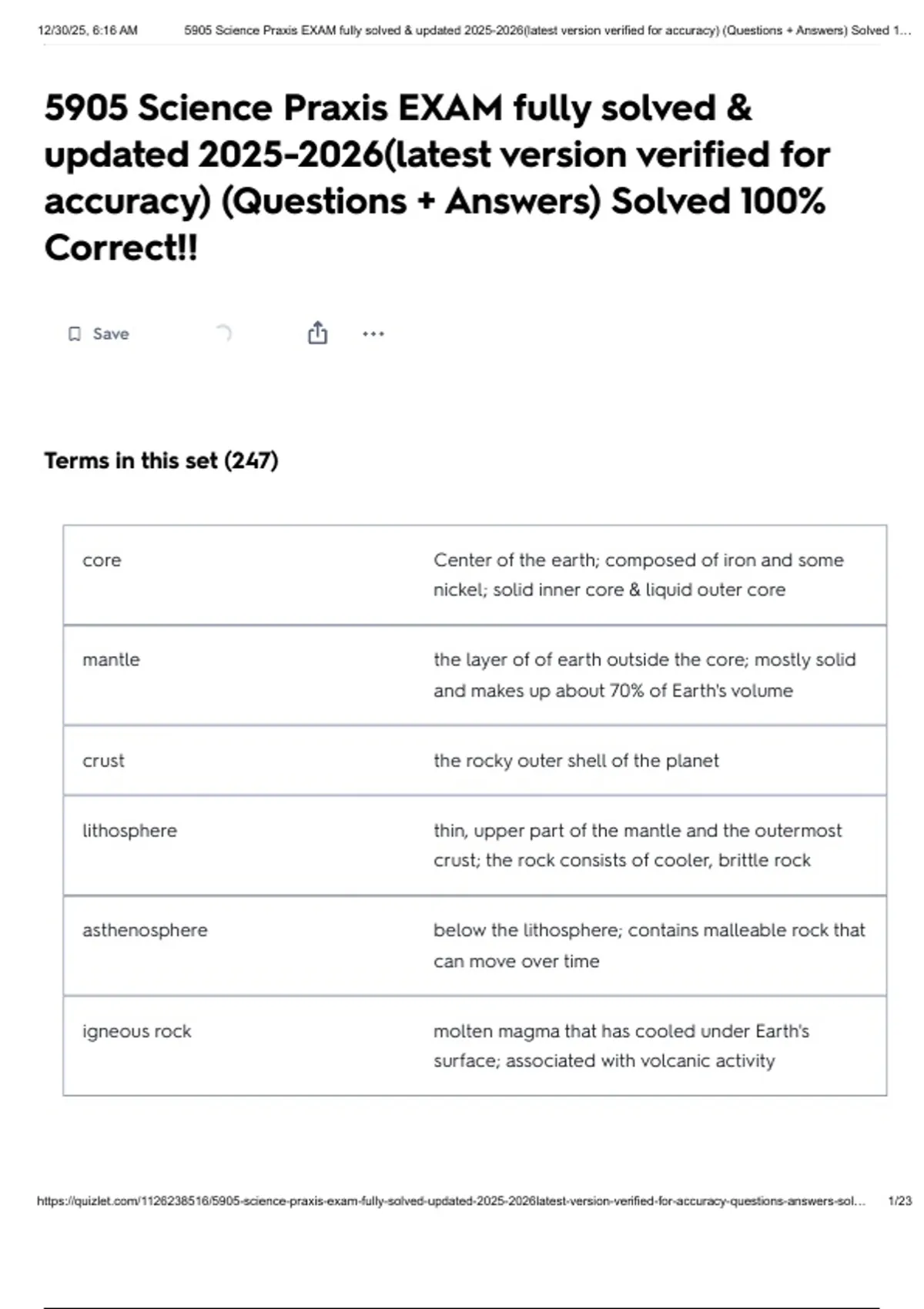
Task: Click the core definition about iron and nickel
Action: click(638, 574)
